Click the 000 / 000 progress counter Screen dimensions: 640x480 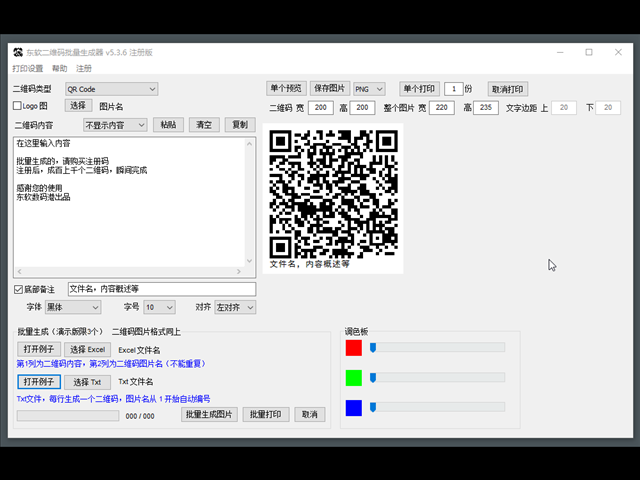point(140,416)
